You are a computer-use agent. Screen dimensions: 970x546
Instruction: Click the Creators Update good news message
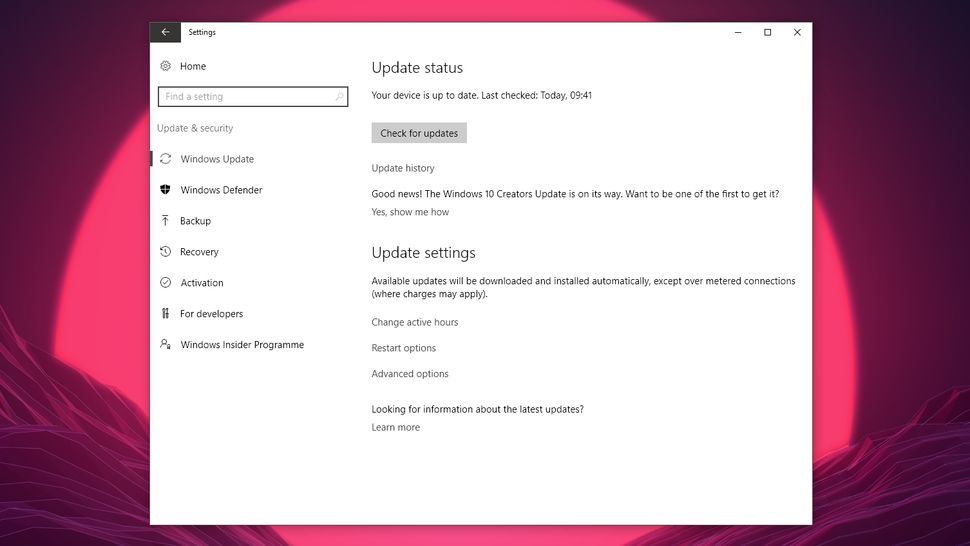(x=575, y=194)
